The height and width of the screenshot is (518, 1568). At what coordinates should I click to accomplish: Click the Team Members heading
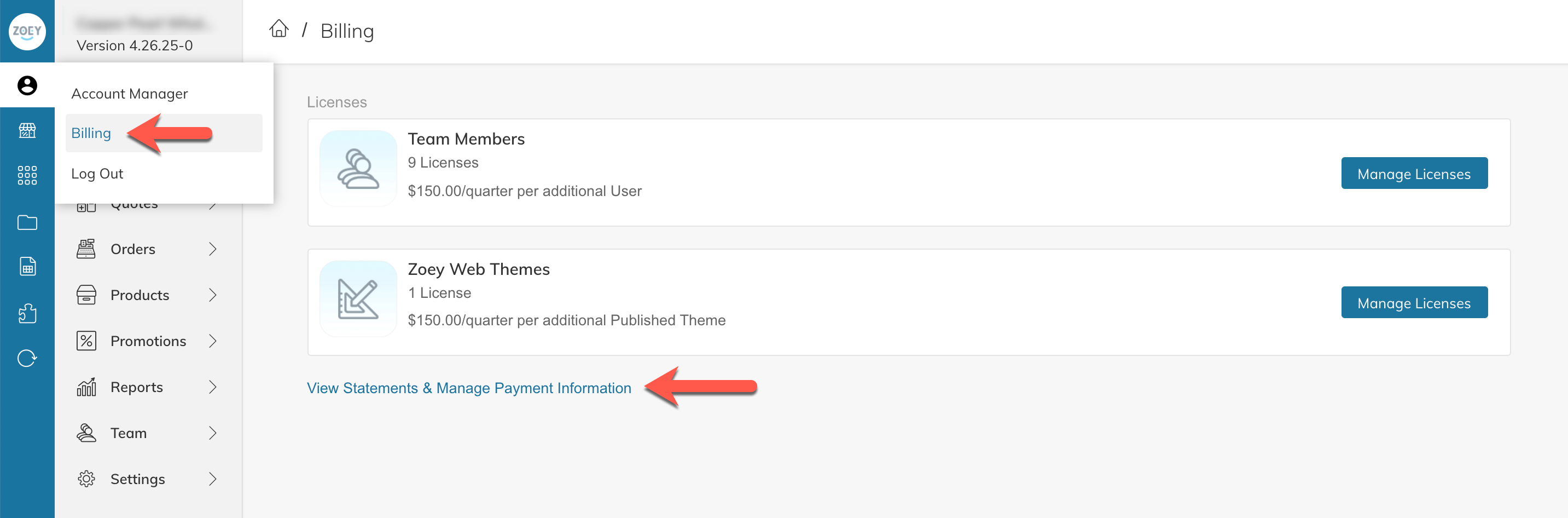pyautogui.click(x=466, y=139)
